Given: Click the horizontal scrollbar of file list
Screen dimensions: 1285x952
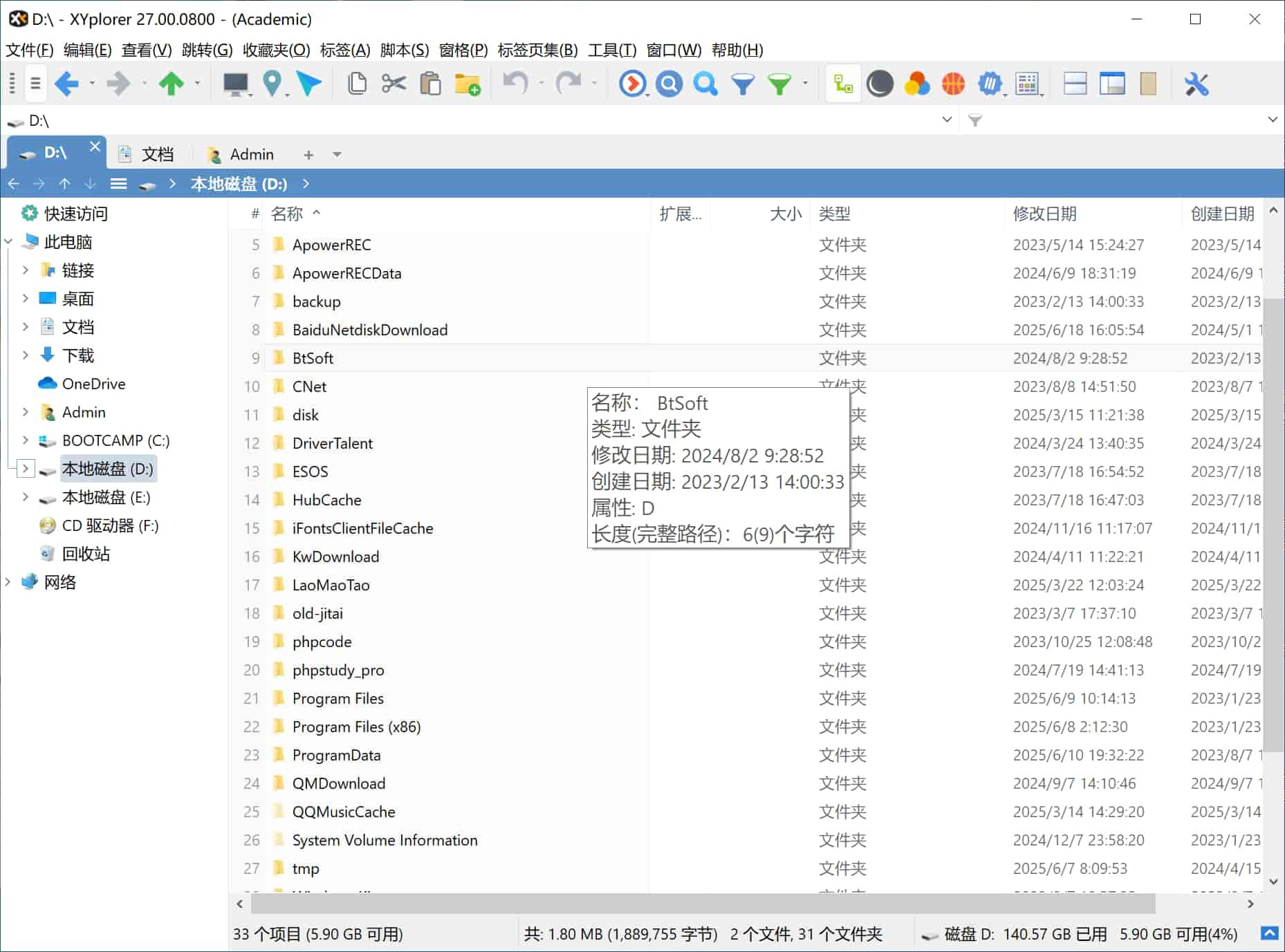Looking at the screenshot, I should (703, 903).
